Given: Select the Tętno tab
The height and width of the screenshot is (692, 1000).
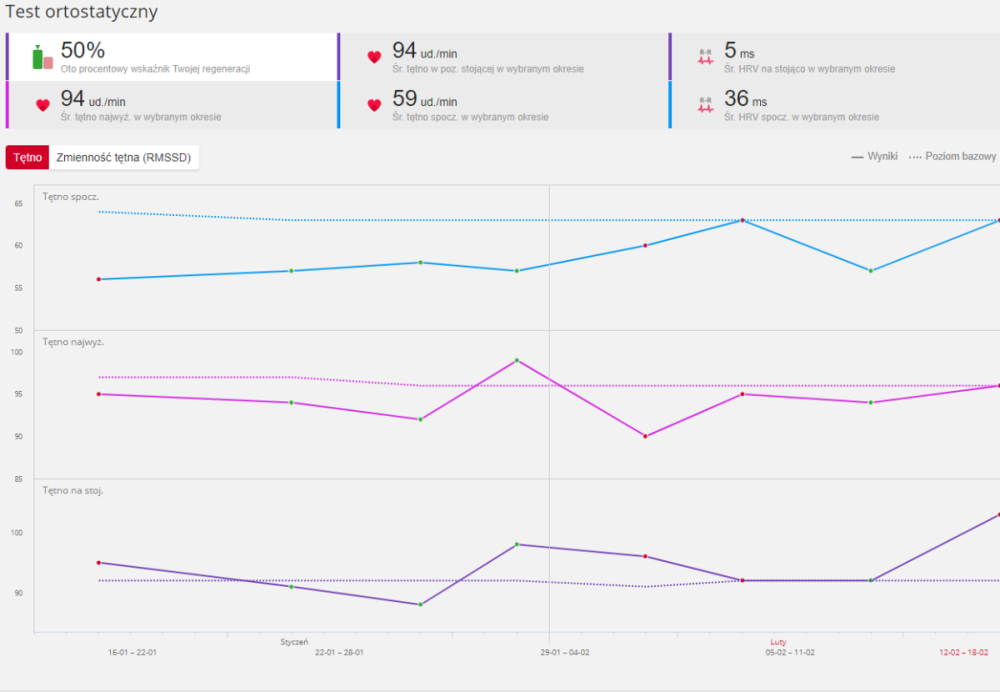Looking at the screenshot, I should (x=27, y=158).
